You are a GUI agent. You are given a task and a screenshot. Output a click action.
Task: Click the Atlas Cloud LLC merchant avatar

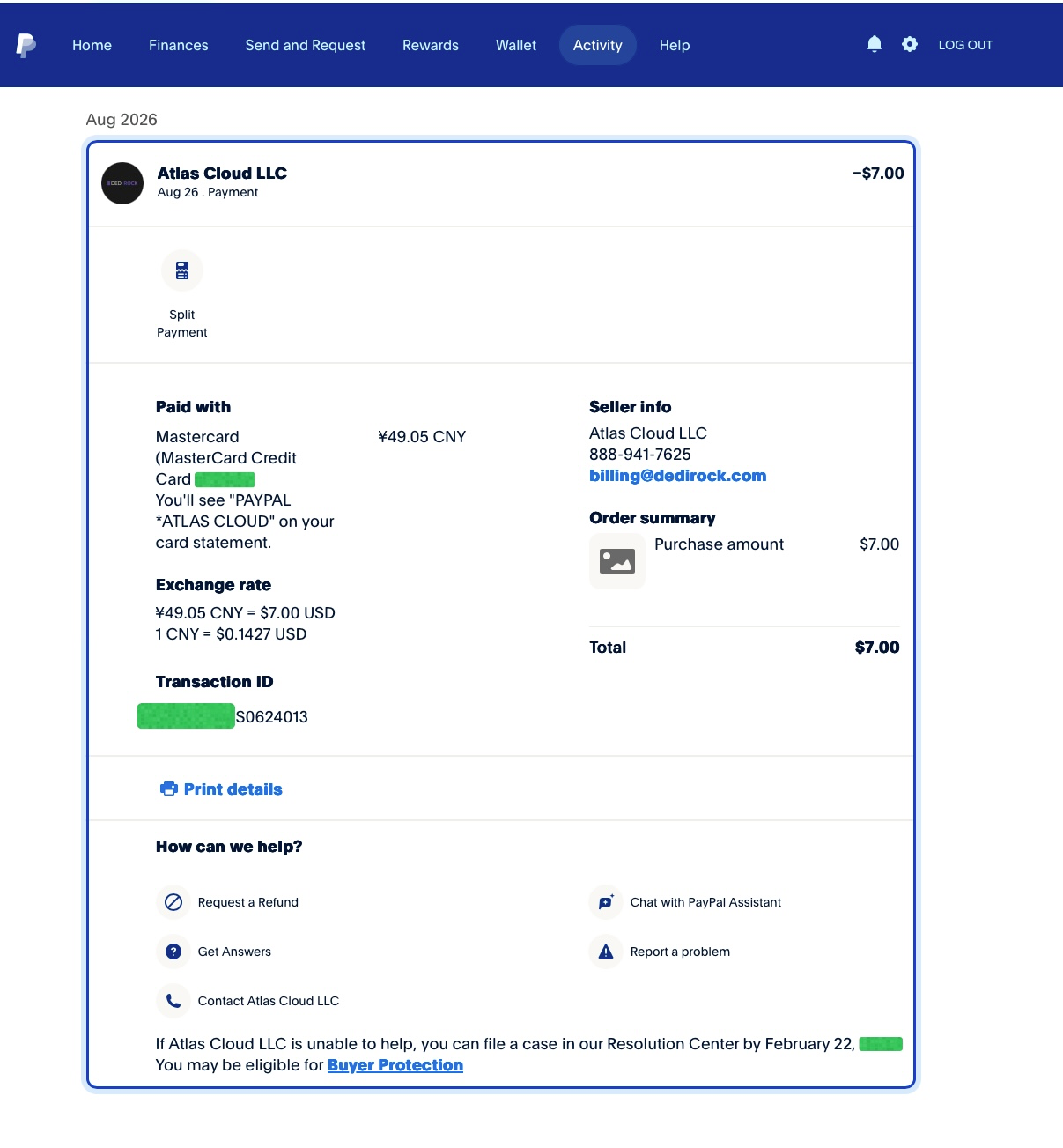pyautogui.click(x=122, y=183)
